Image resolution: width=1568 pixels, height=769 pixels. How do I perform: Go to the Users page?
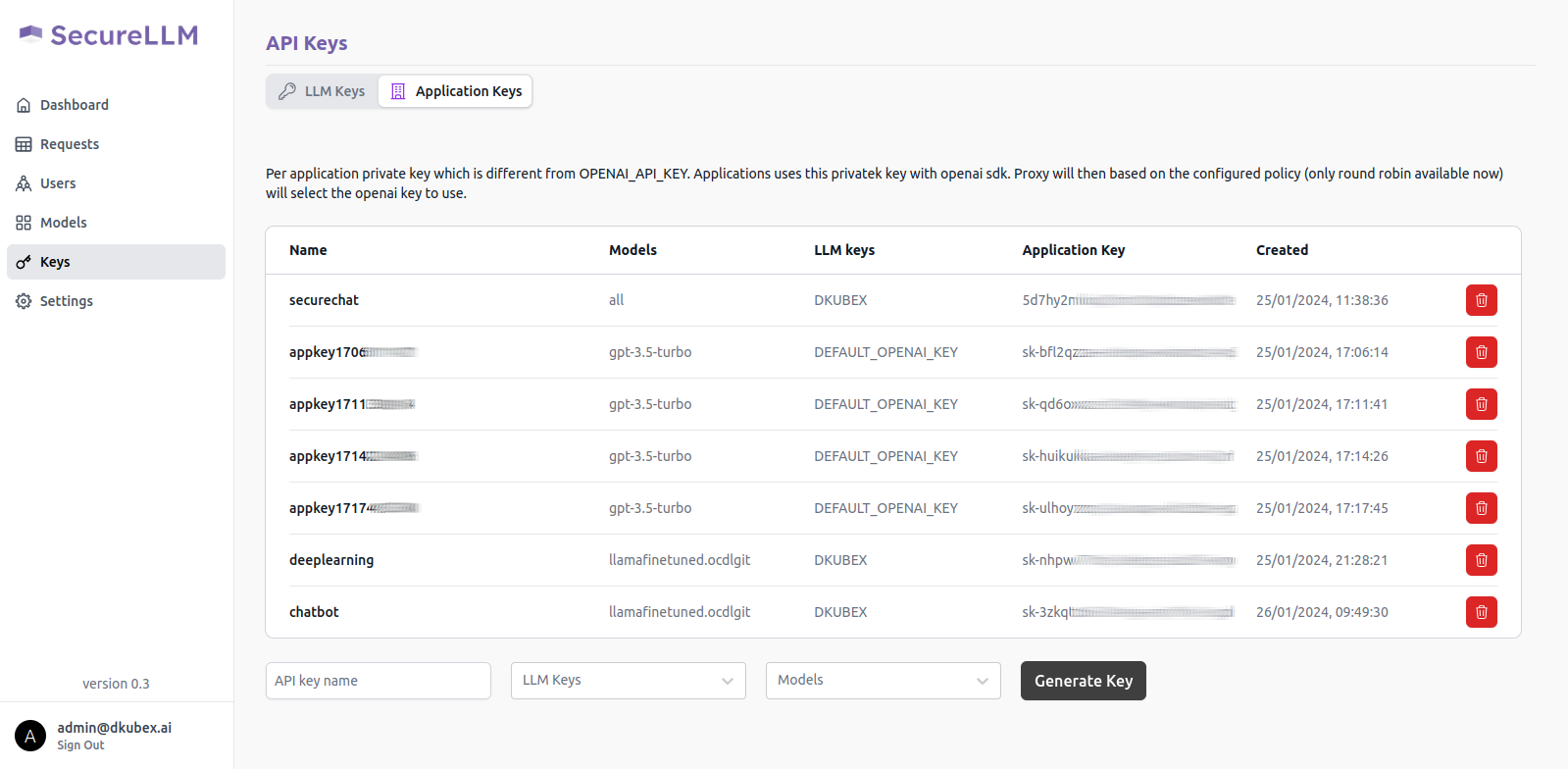[58, 183]
